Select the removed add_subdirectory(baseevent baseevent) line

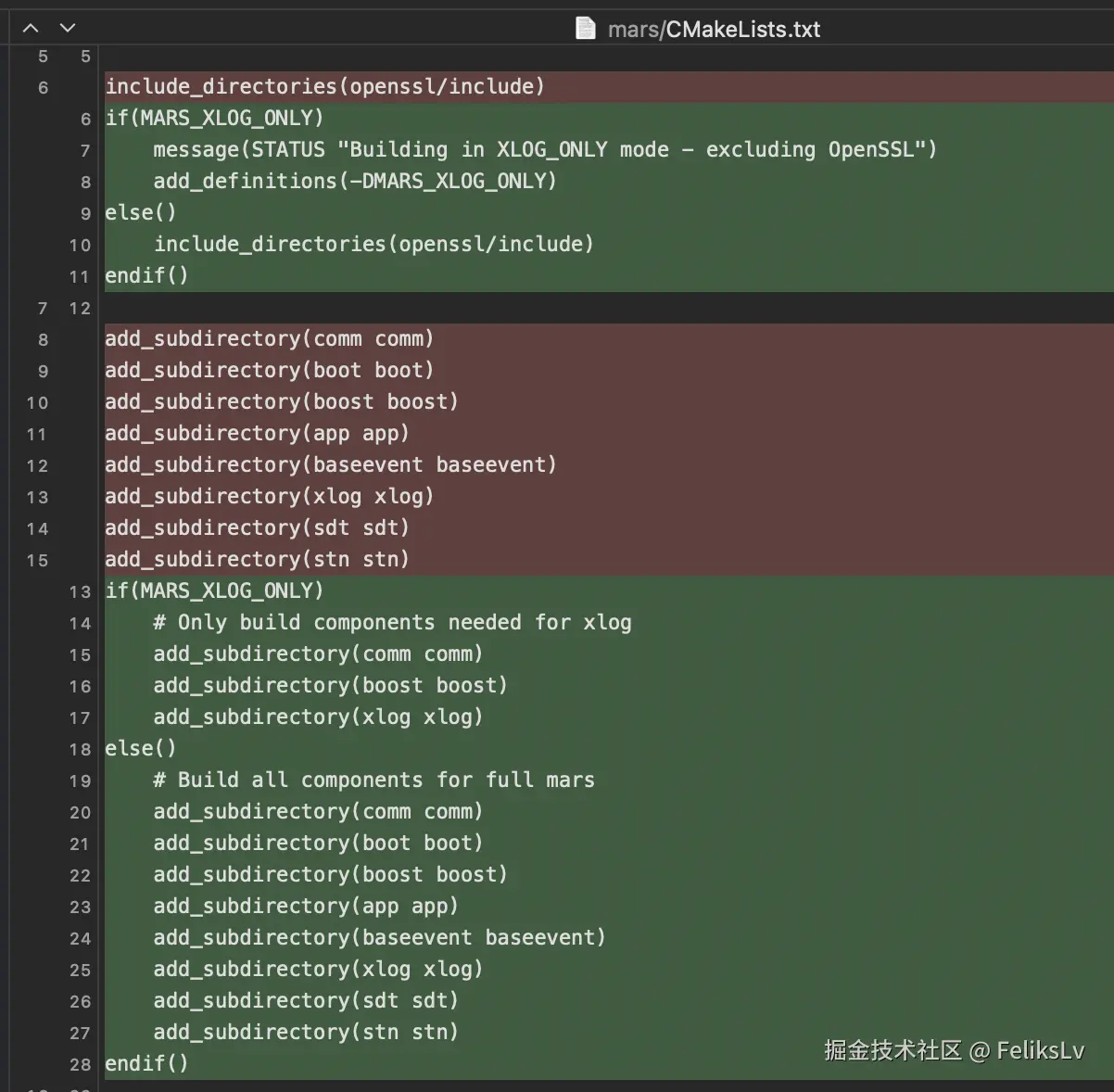coord(330,465)
